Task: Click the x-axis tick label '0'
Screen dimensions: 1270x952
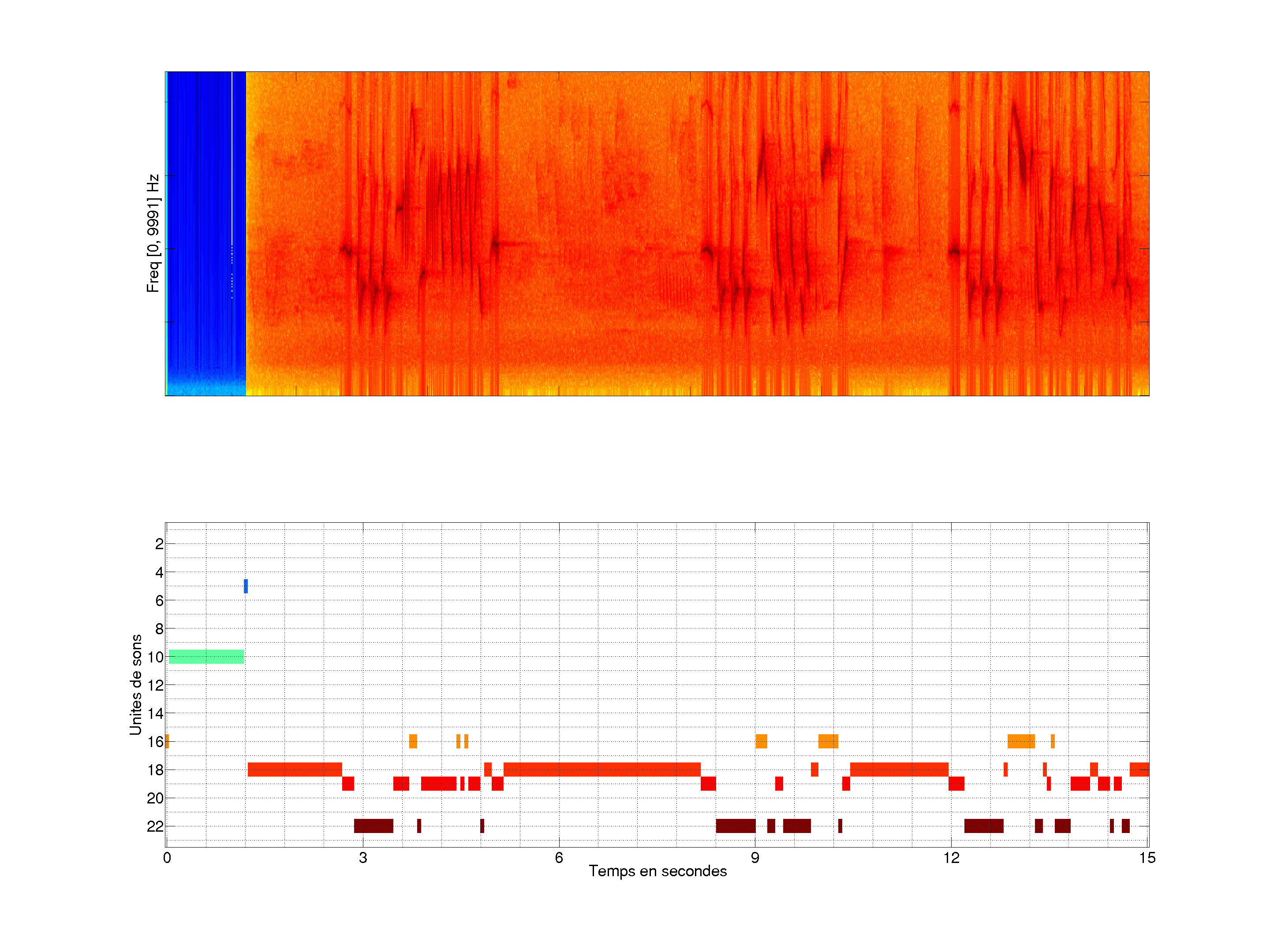Action: click(167, 858)
